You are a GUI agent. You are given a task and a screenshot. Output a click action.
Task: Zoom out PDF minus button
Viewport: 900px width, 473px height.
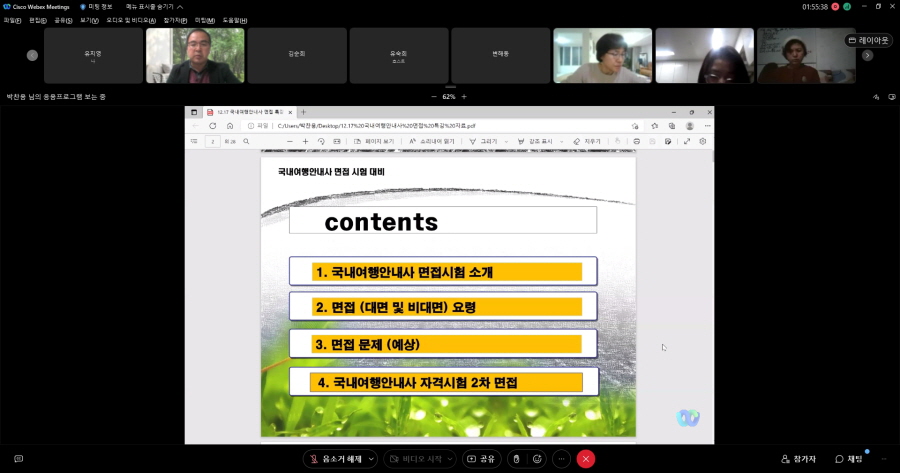[x=290, y=141]
